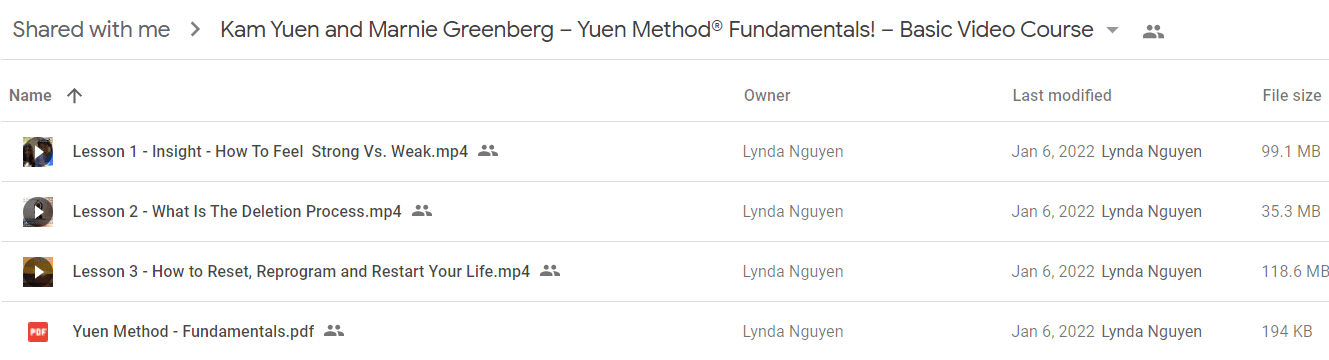The width and height of the screenshot is (1329, 360).
Task: Click shared-people icon beside Lesson 1 filename
Action: [x=488, y=152]
